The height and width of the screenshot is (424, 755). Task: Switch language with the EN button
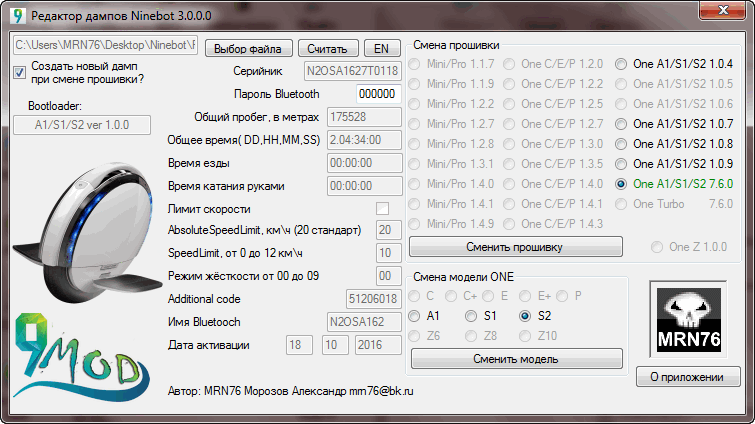pyautogui.click(x=381, y=48)
